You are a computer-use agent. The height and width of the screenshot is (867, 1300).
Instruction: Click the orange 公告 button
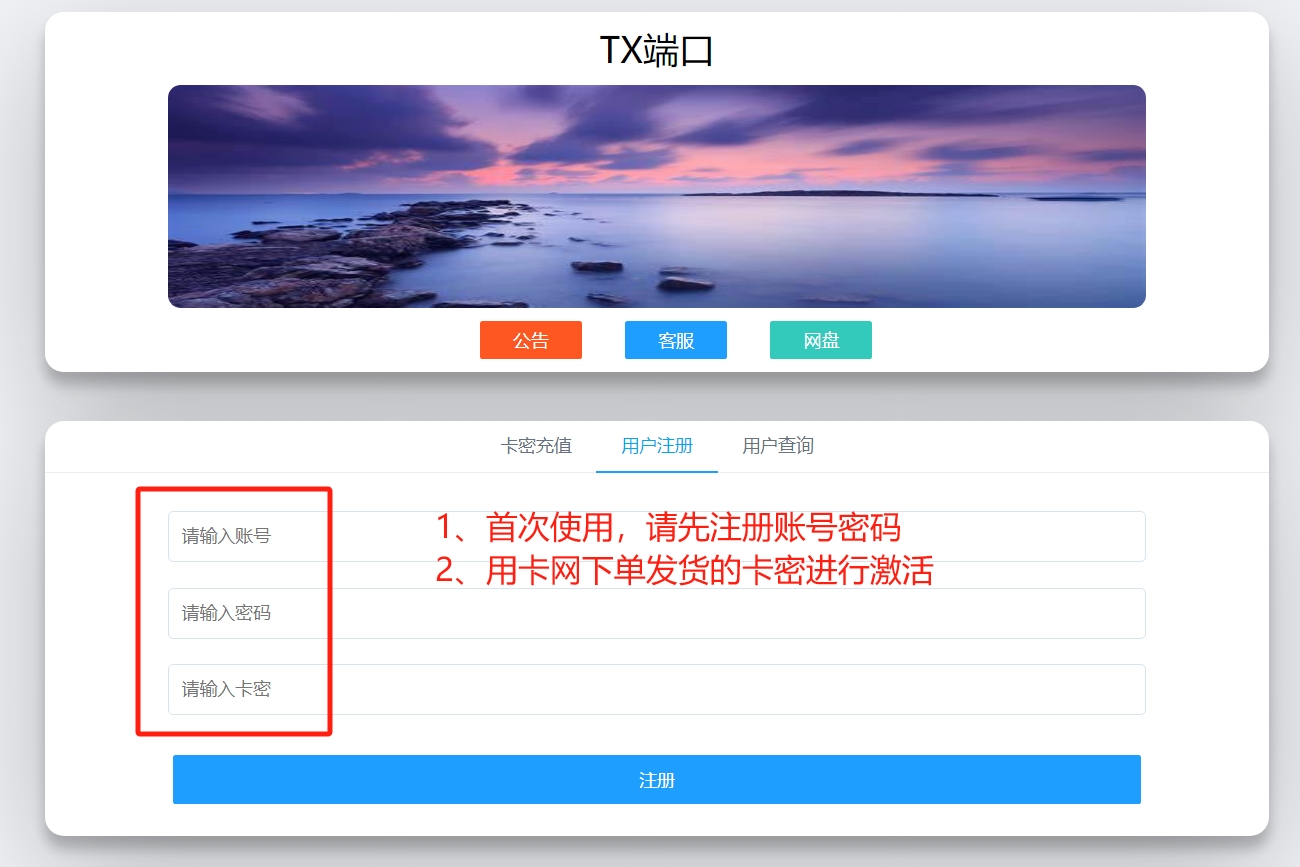(x=531, y=340)
